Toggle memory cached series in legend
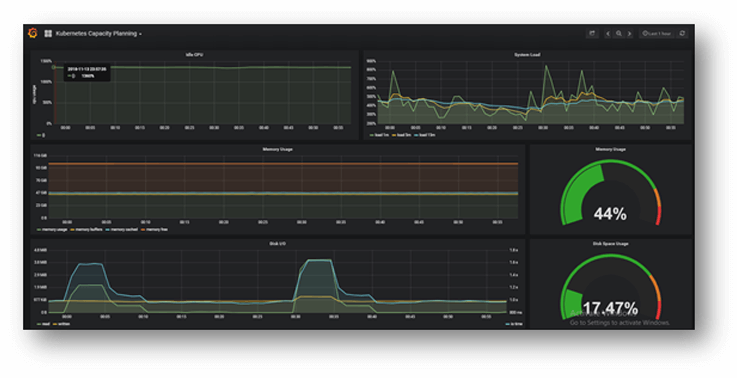737x378 pixels. (x=121, y=229)
